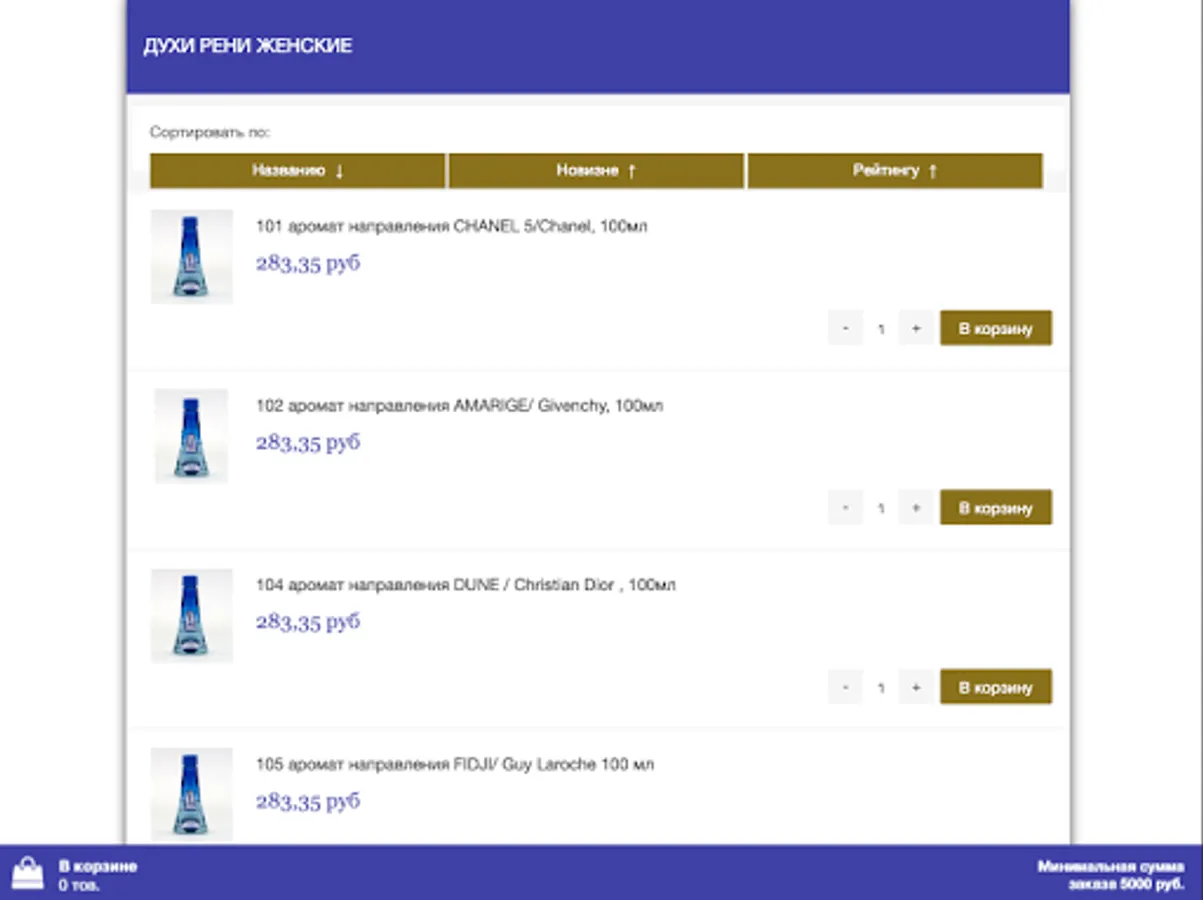Open DUNE Christian Dior product thumbnail
This screenshot has height=900, width=1203.
tap(192, 616)
